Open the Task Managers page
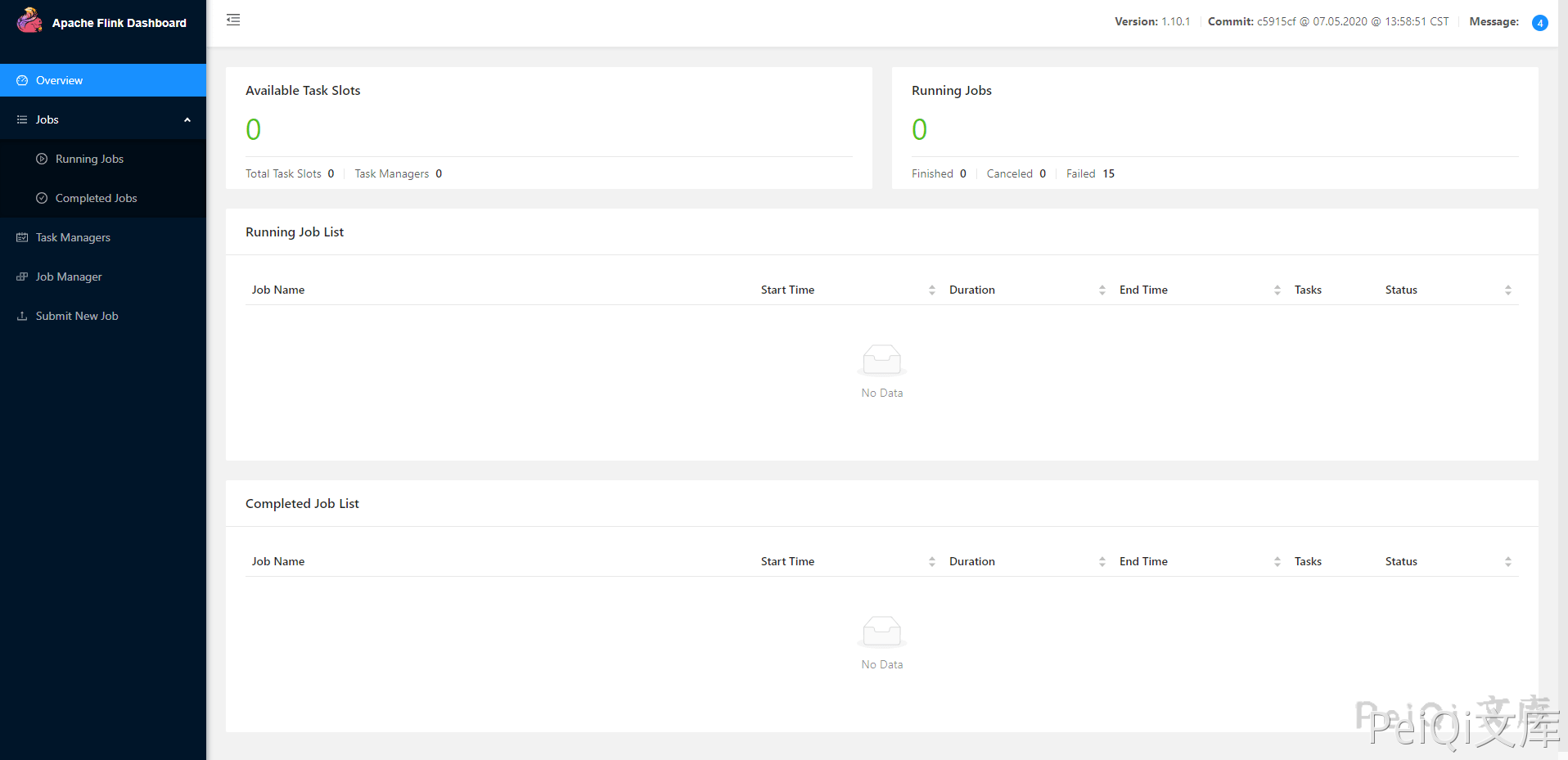The image size is (1568, 760). (73, 237)
